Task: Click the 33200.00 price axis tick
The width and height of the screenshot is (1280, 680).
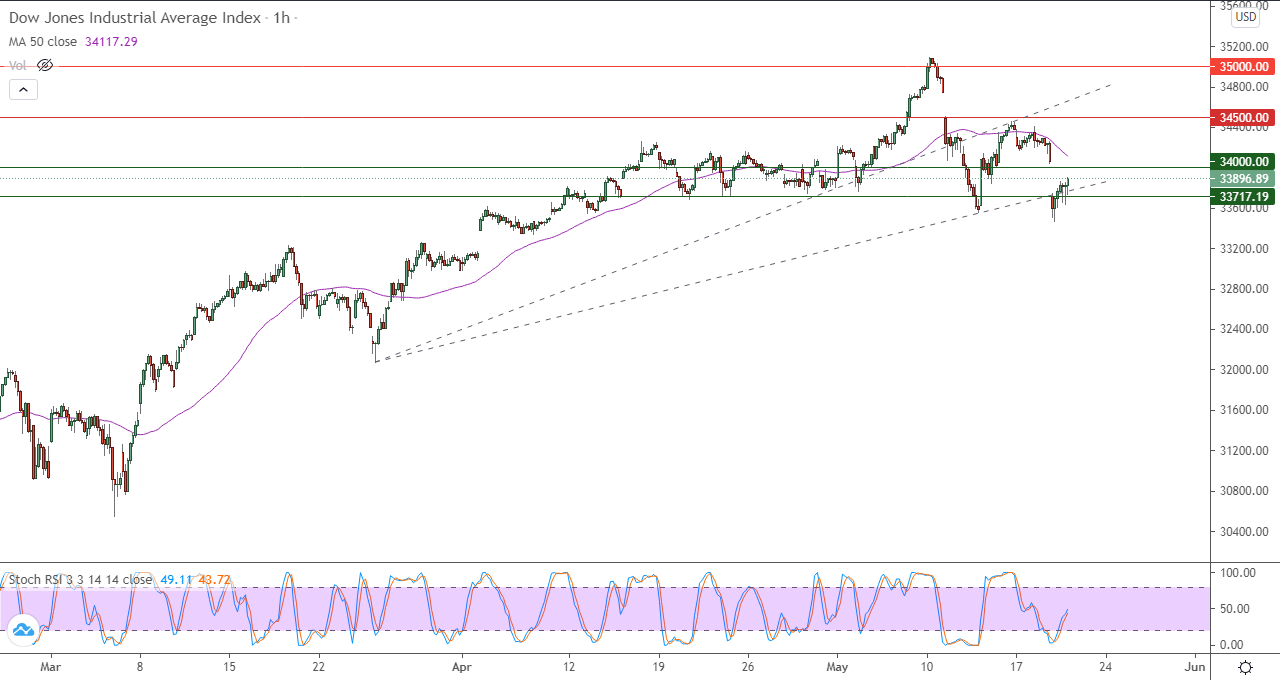Action: [1243, 248]
